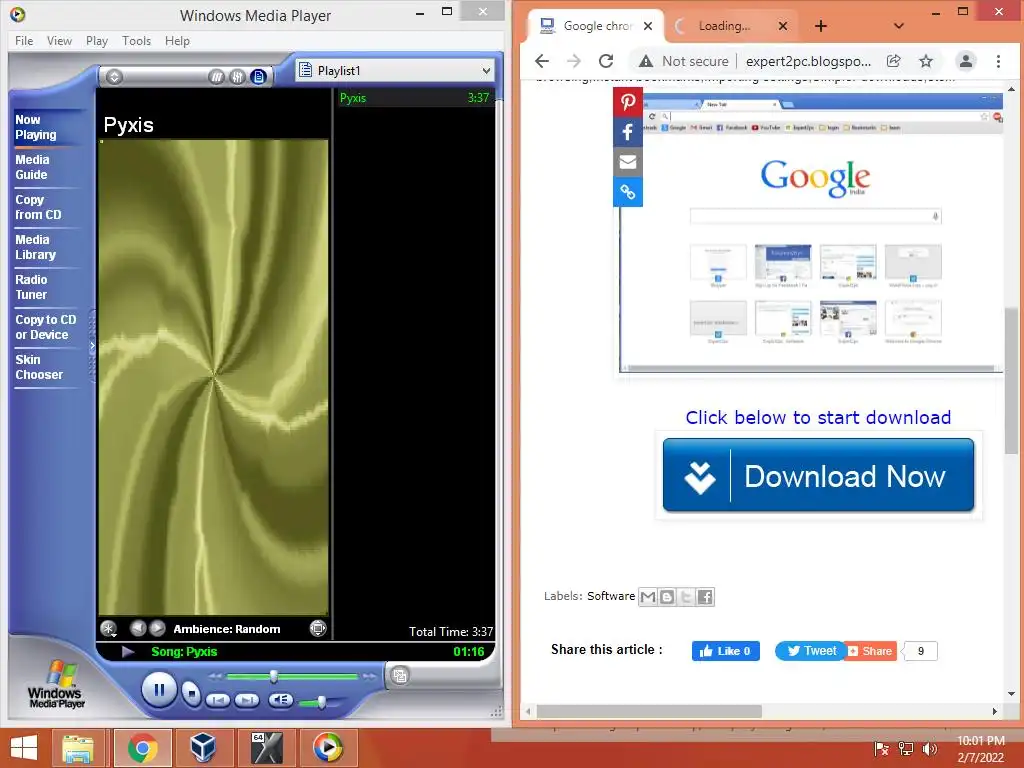Select the previous visualization

(138, 628)
